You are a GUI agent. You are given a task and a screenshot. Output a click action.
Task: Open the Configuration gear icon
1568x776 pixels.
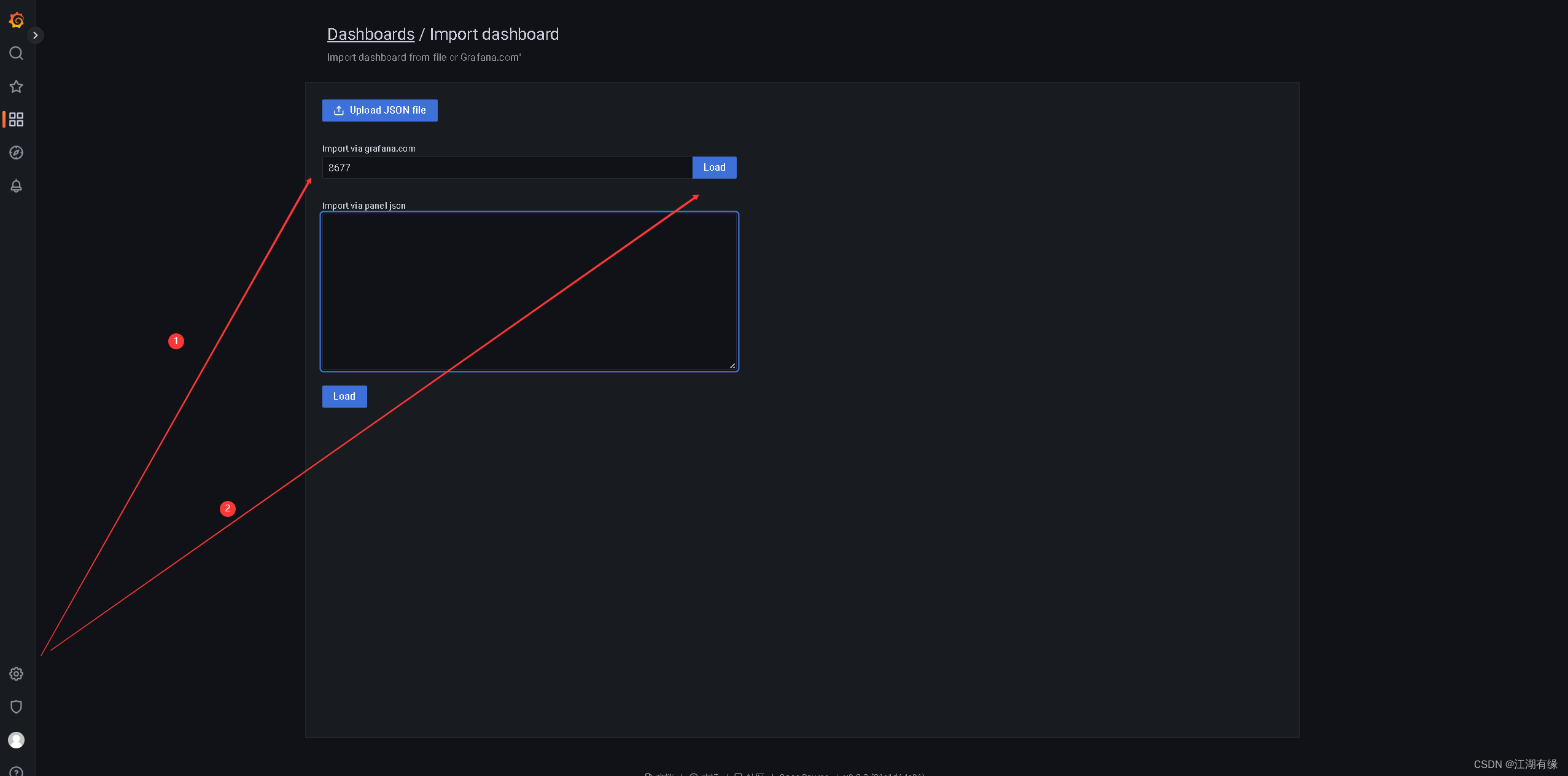coord(17,674)
